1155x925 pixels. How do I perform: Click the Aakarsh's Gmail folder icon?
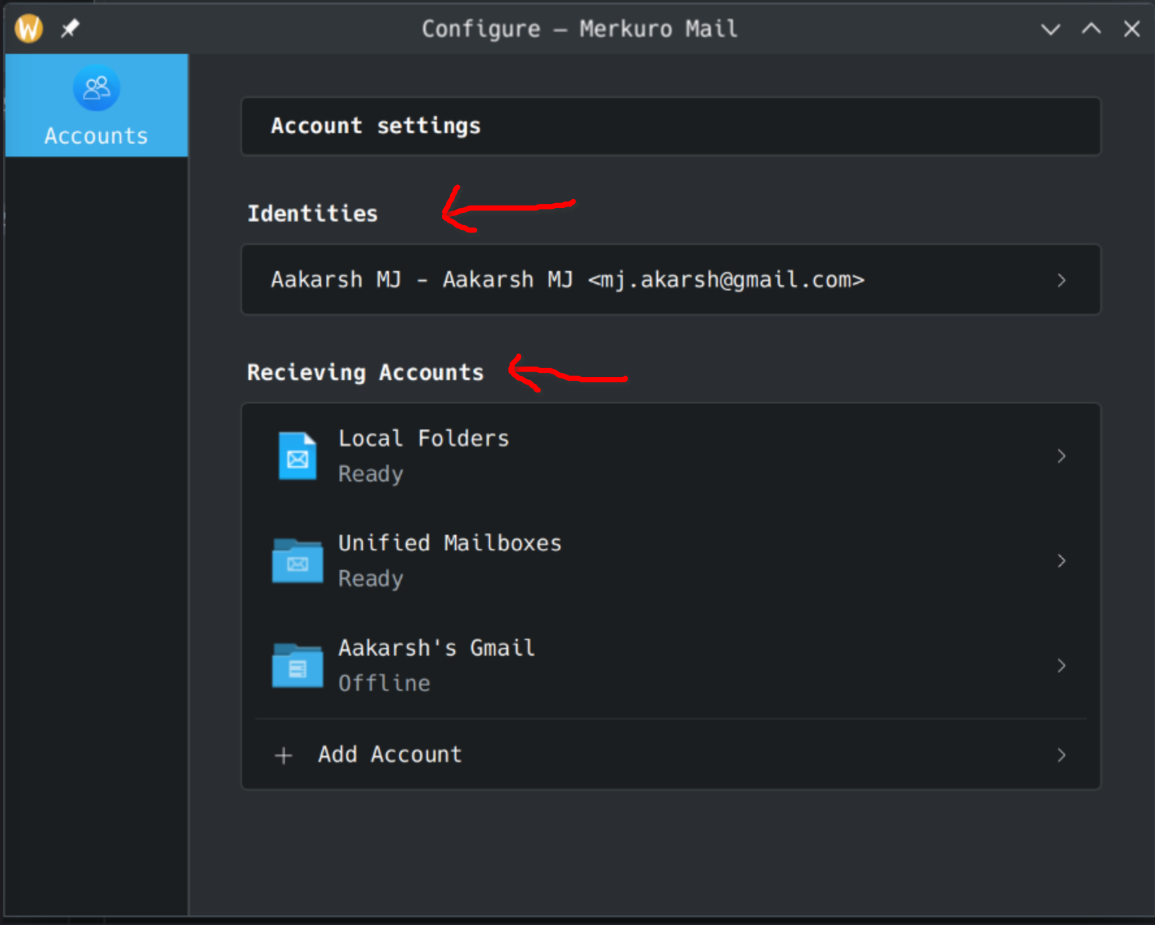point(297,666)
